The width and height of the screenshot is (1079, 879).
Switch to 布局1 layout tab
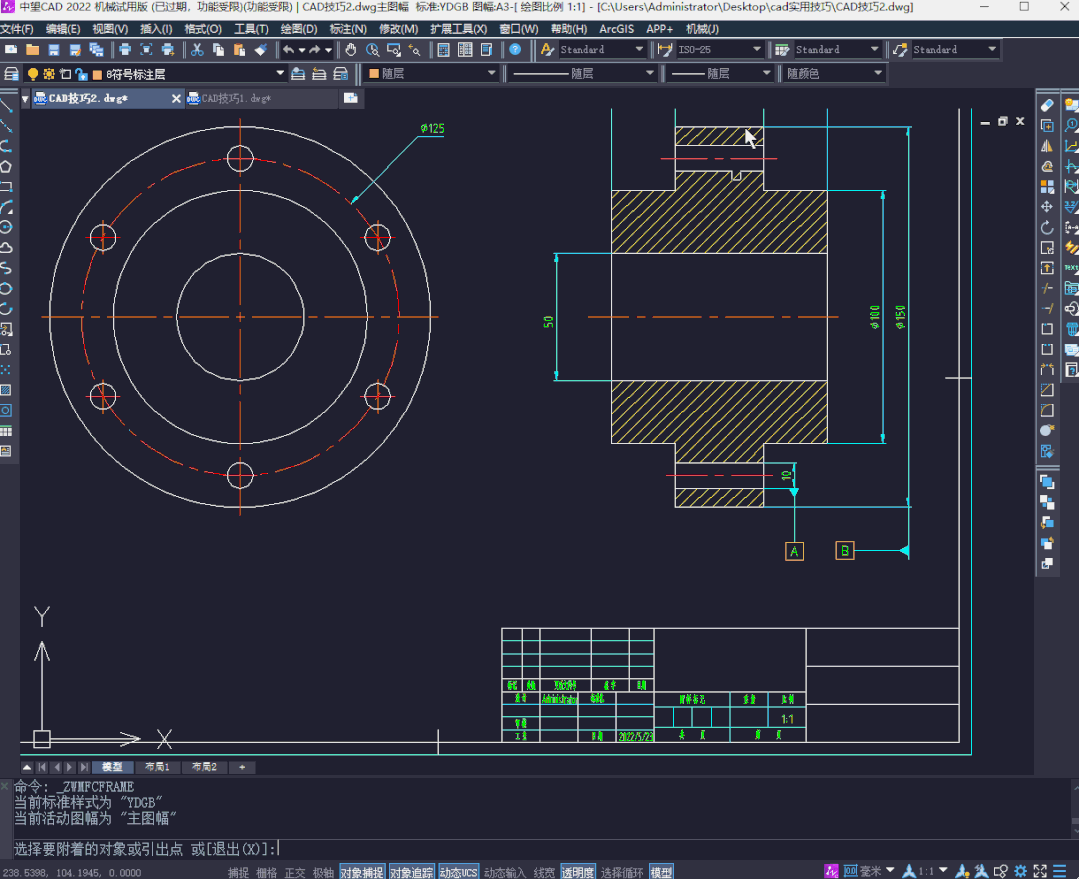click(157, 767)
